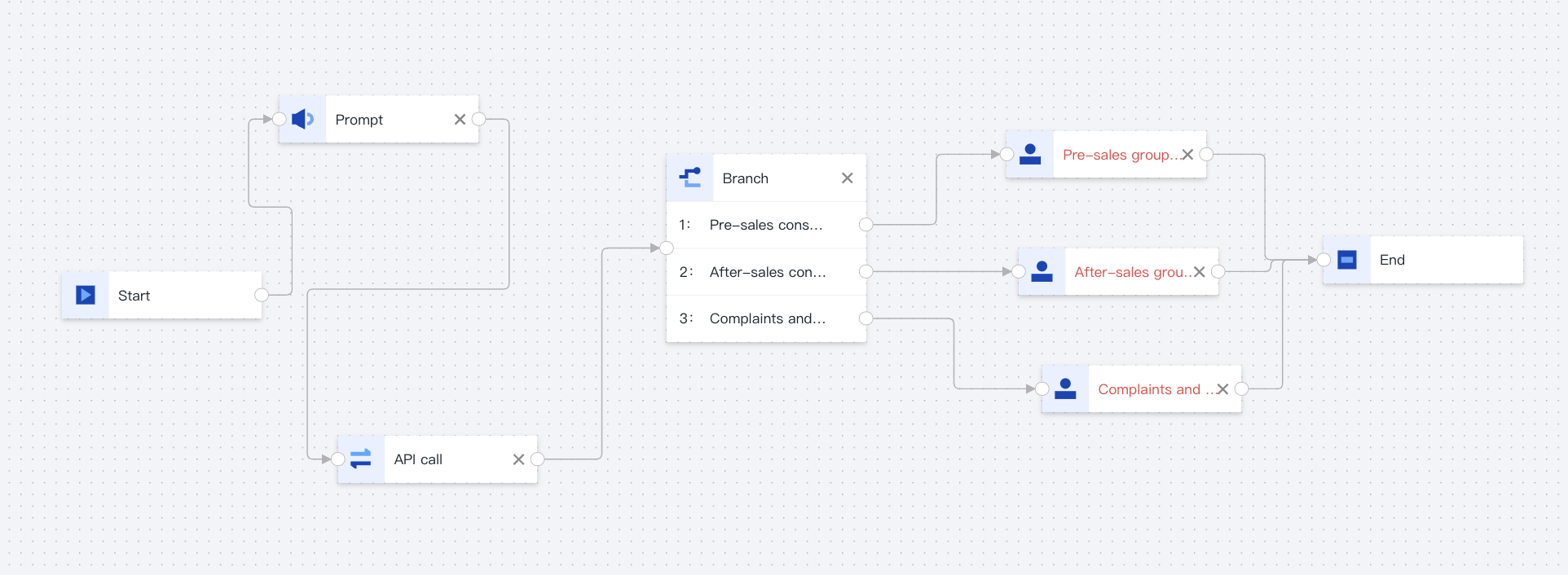Select branch option 1 Pre-sales cons
The image size is (1568, 575).
click(x=766, y=225)
